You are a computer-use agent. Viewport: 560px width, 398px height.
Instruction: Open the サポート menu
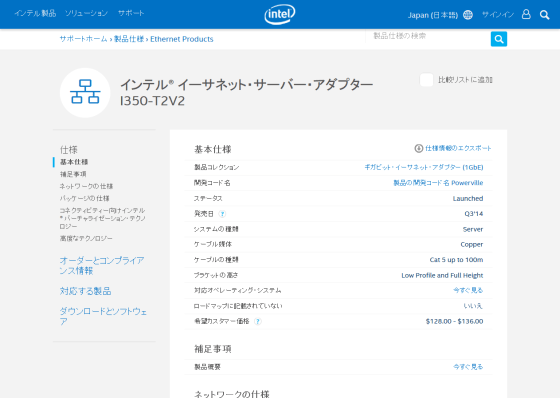coord(131,13)
